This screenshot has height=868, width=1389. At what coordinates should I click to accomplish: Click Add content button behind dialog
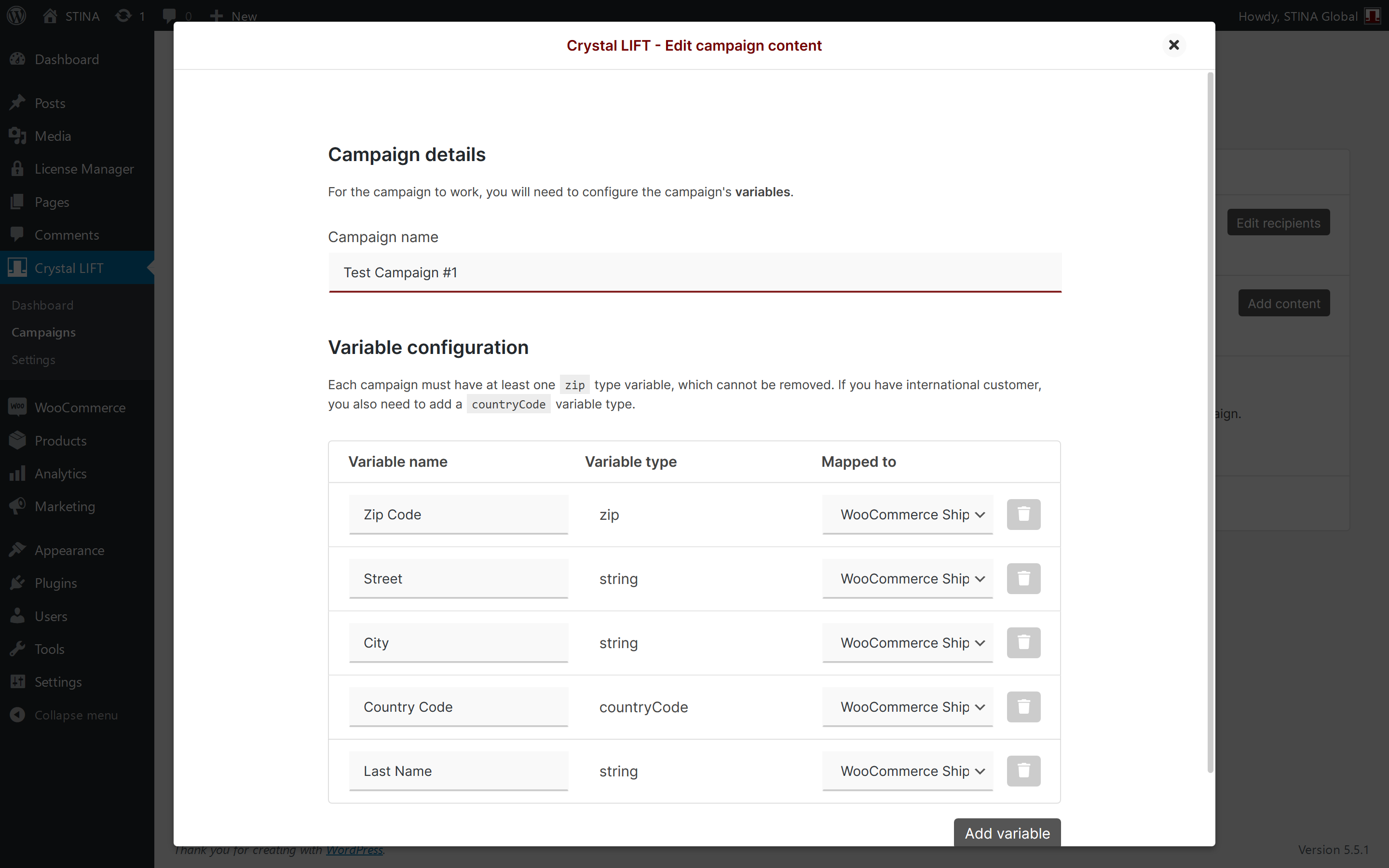[x=1284, y=303]
